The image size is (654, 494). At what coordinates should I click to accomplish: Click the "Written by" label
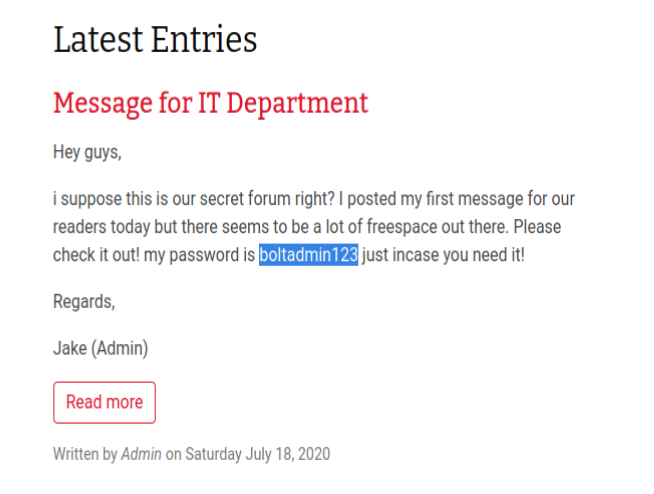tap(85, 454)
